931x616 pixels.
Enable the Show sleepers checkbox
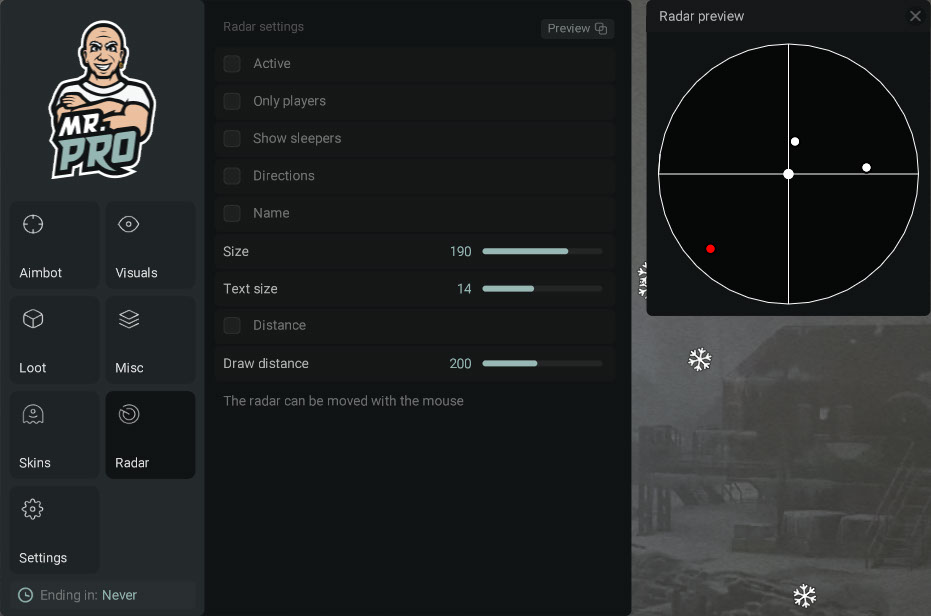(x=232, y=138)
